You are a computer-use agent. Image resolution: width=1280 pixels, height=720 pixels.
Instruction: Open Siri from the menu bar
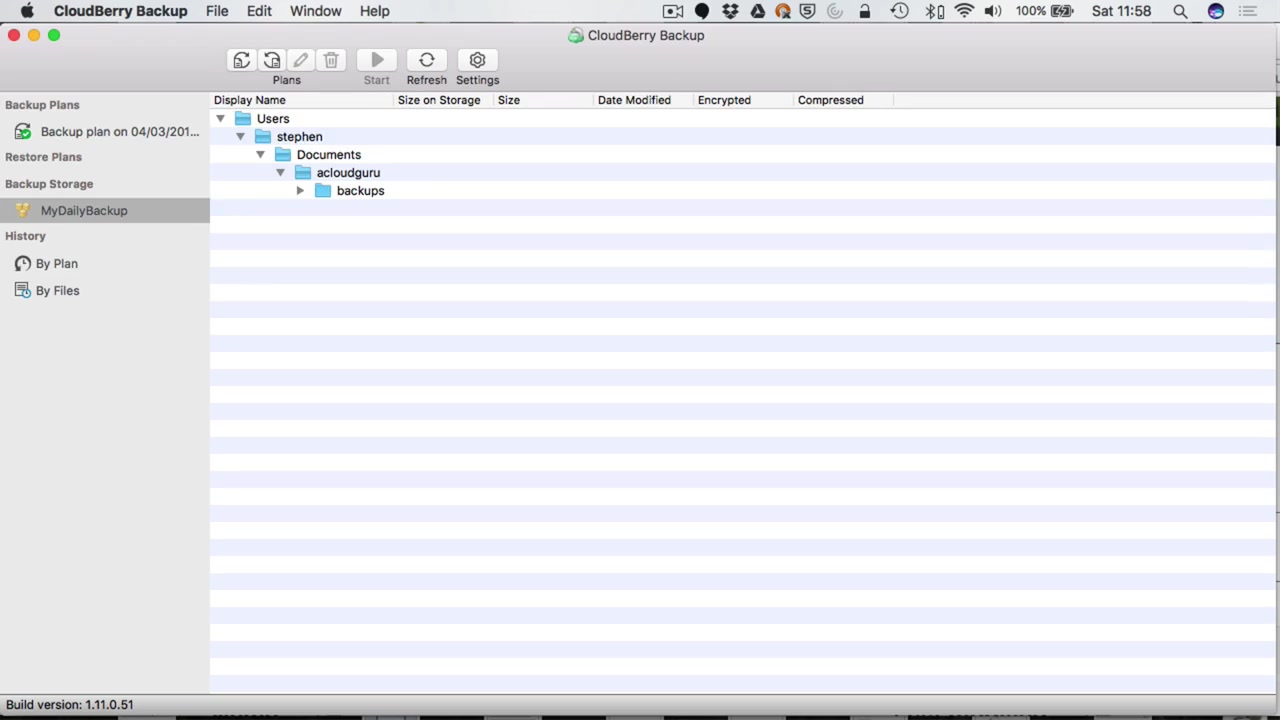[1216, 11]
